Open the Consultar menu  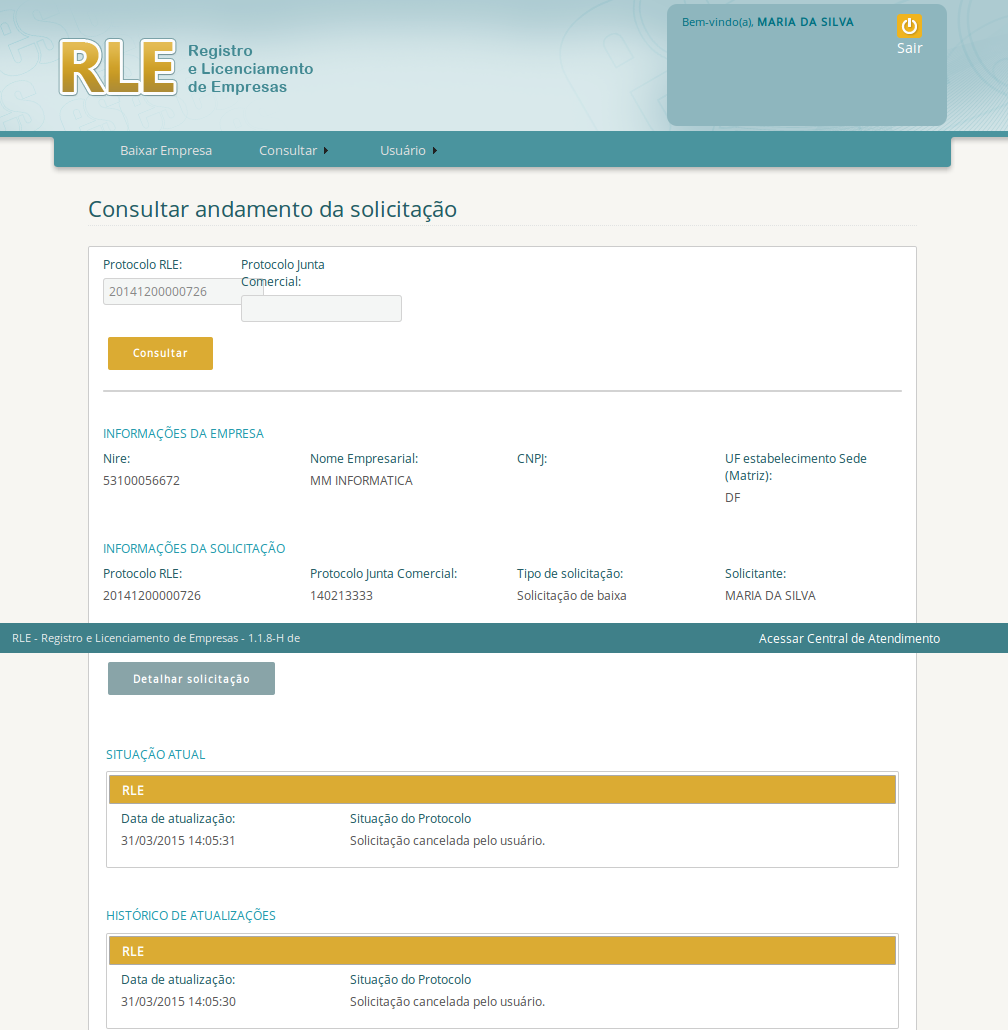[288, 150]
